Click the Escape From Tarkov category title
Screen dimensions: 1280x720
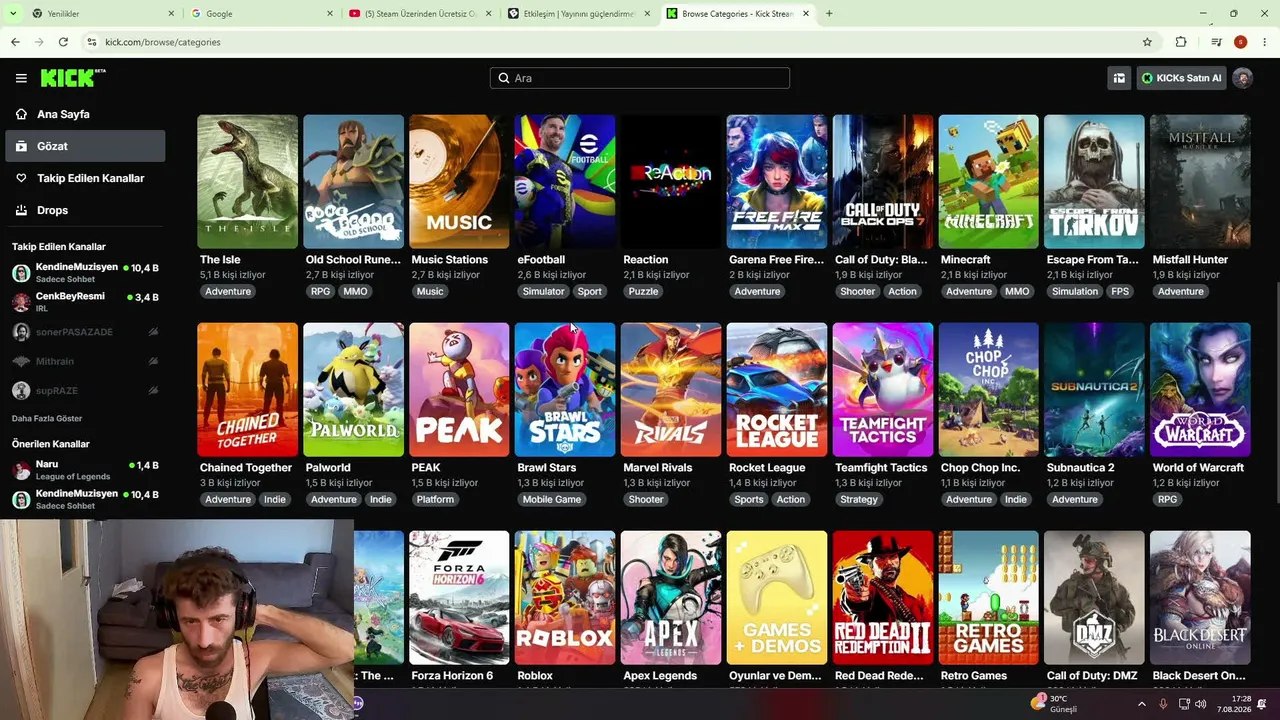point(1092,260)
